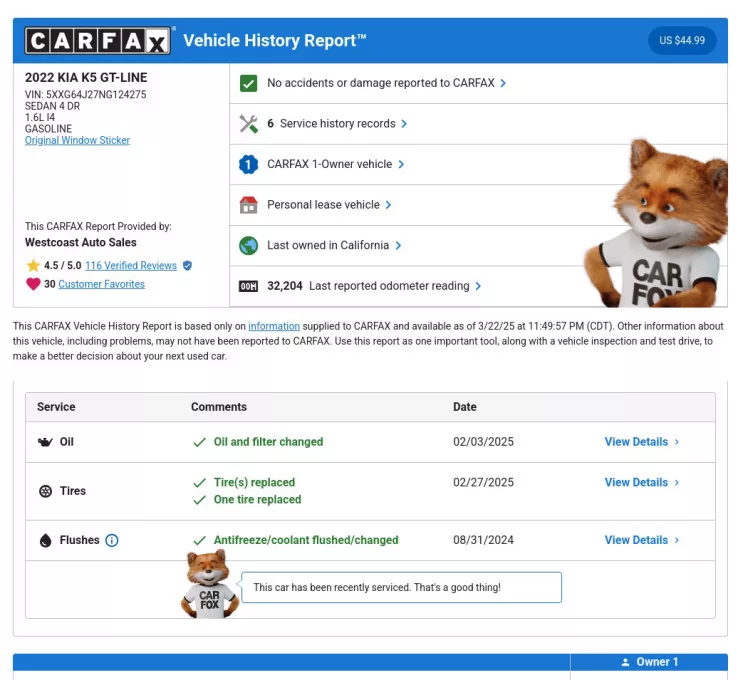Click the globe icon for last owned location
The width and height of the screenshot is (743, 680).
click(249, 245)
